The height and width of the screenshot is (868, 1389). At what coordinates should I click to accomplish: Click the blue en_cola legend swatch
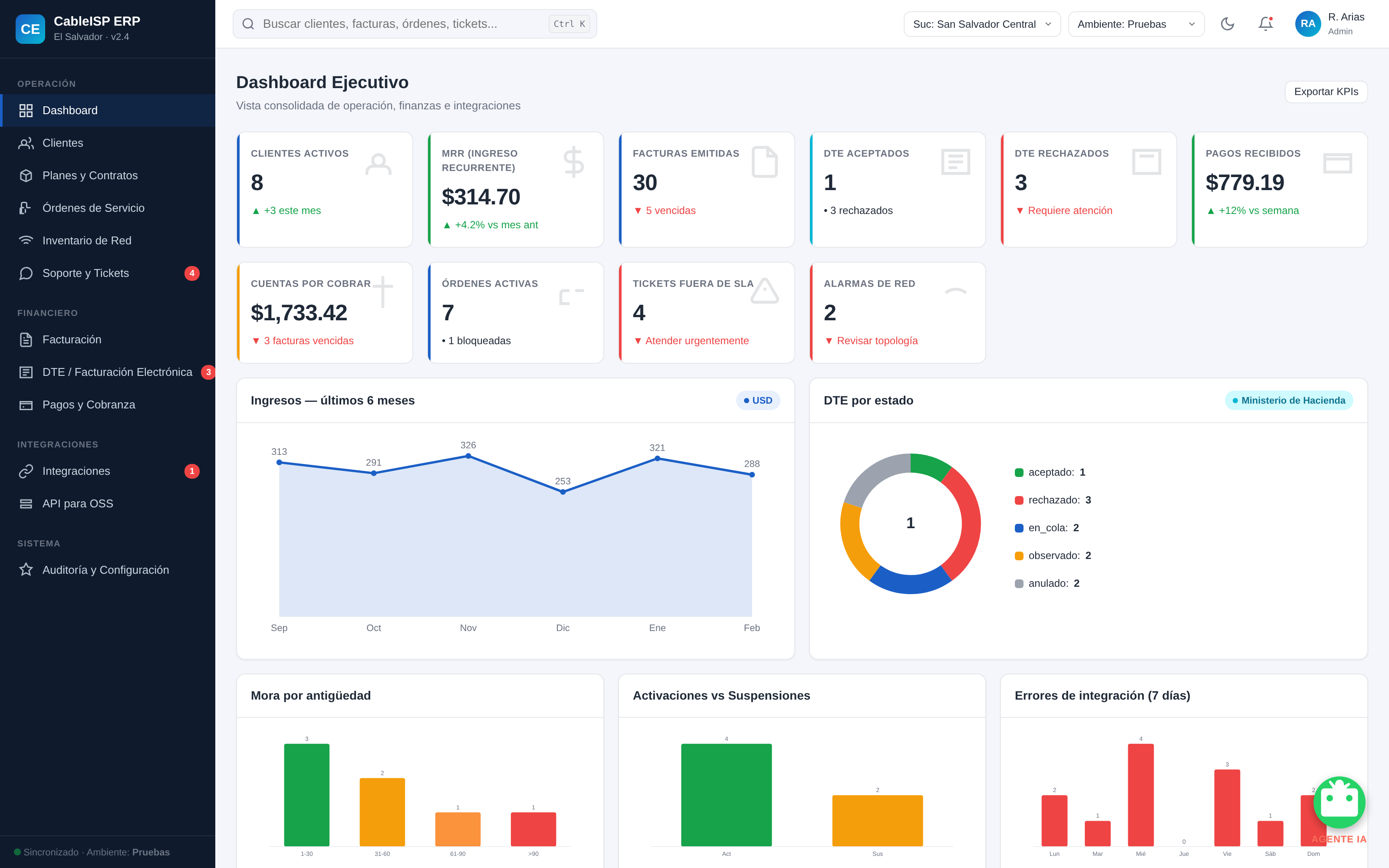click(x=1019, y=528)
